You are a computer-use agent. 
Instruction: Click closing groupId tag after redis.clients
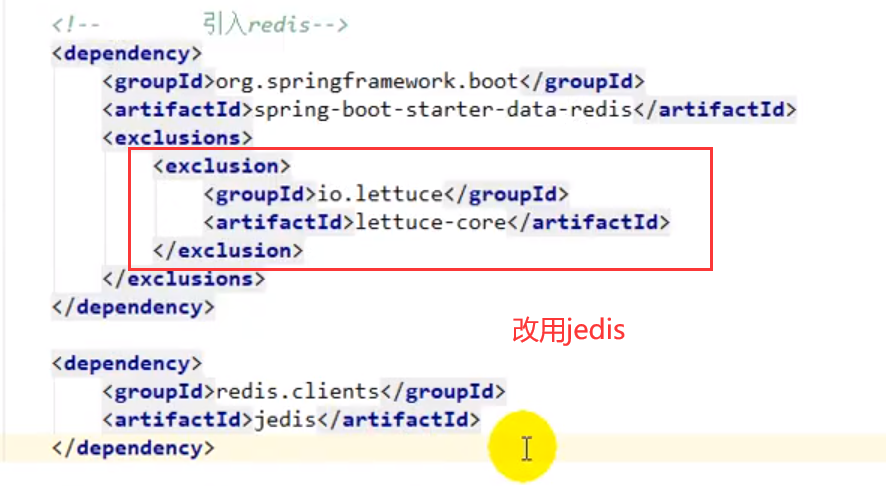pos(443,391)
